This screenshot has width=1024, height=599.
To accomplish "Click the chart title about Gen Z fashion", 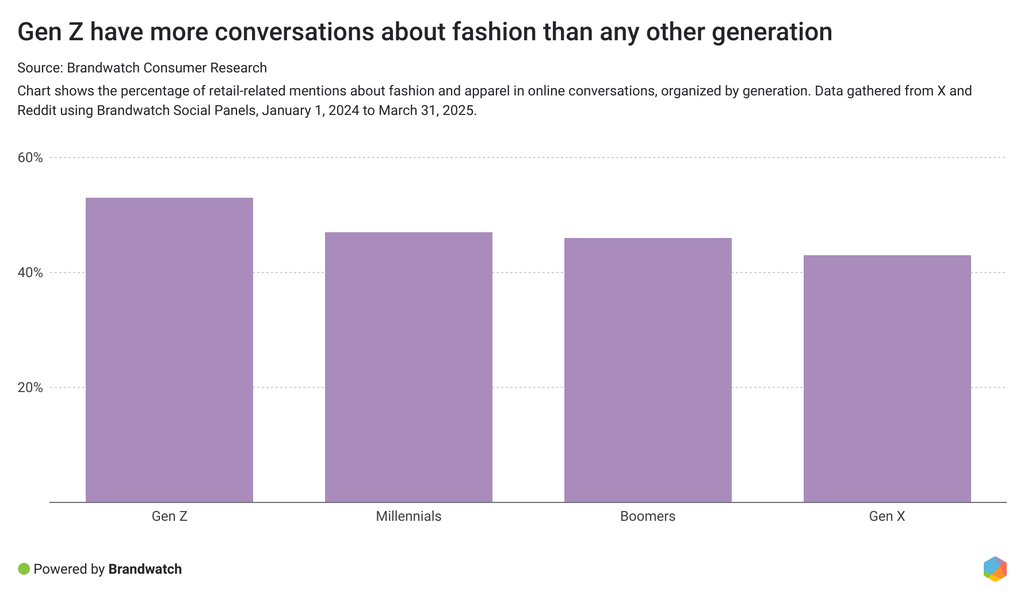I will point(425,32).
